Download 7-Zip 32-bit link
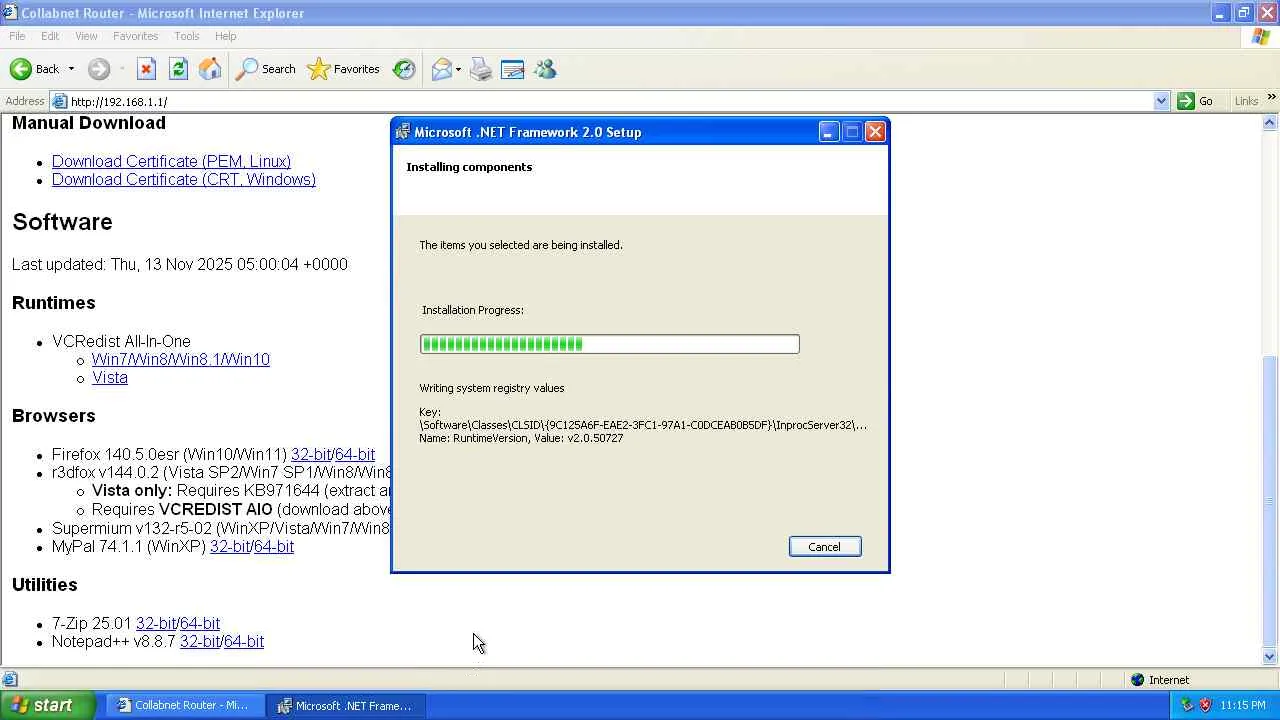Screen dimensions: 1280x720 (156, 624)
